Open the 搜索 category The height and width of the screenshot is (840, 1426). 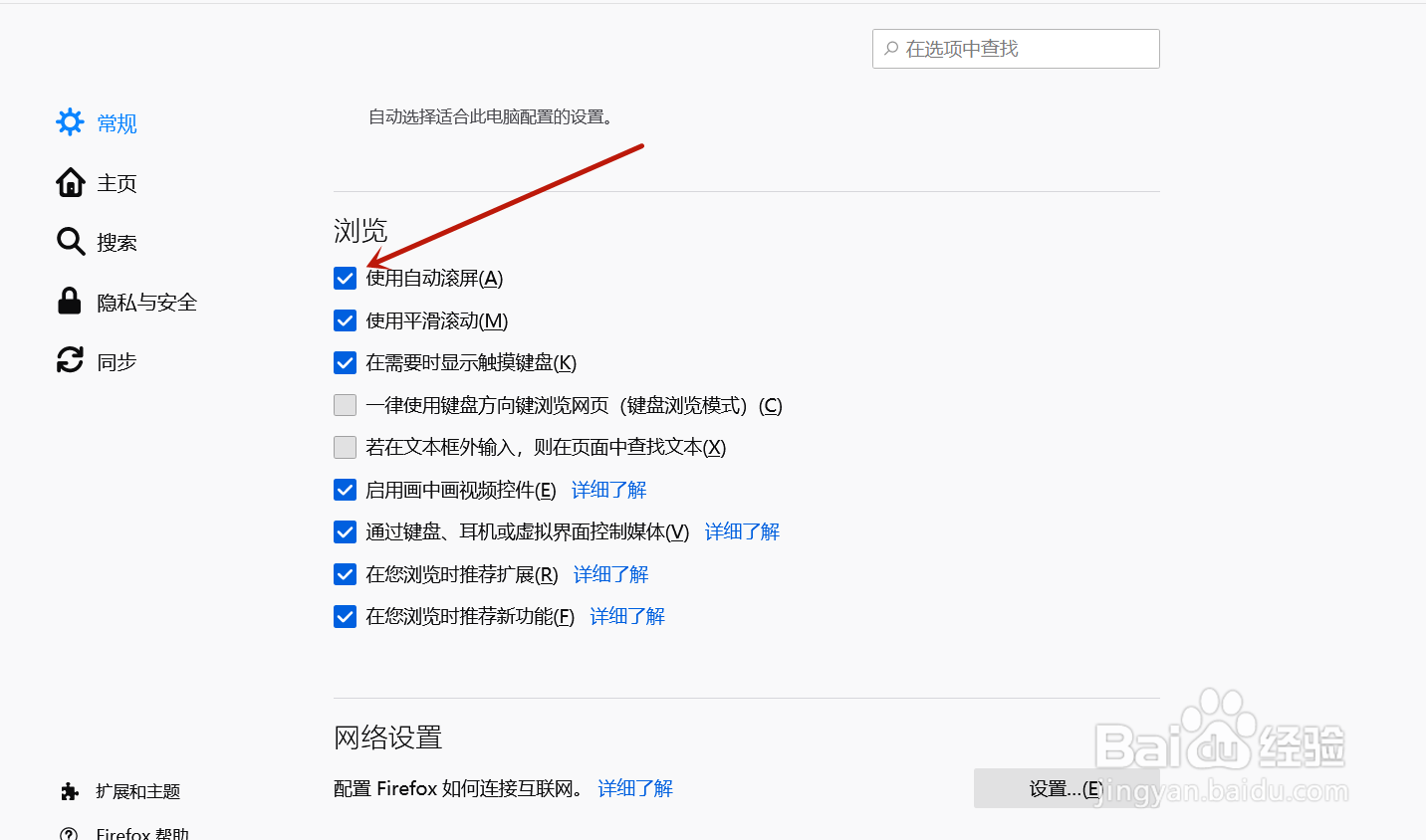(x=117, y=243)
